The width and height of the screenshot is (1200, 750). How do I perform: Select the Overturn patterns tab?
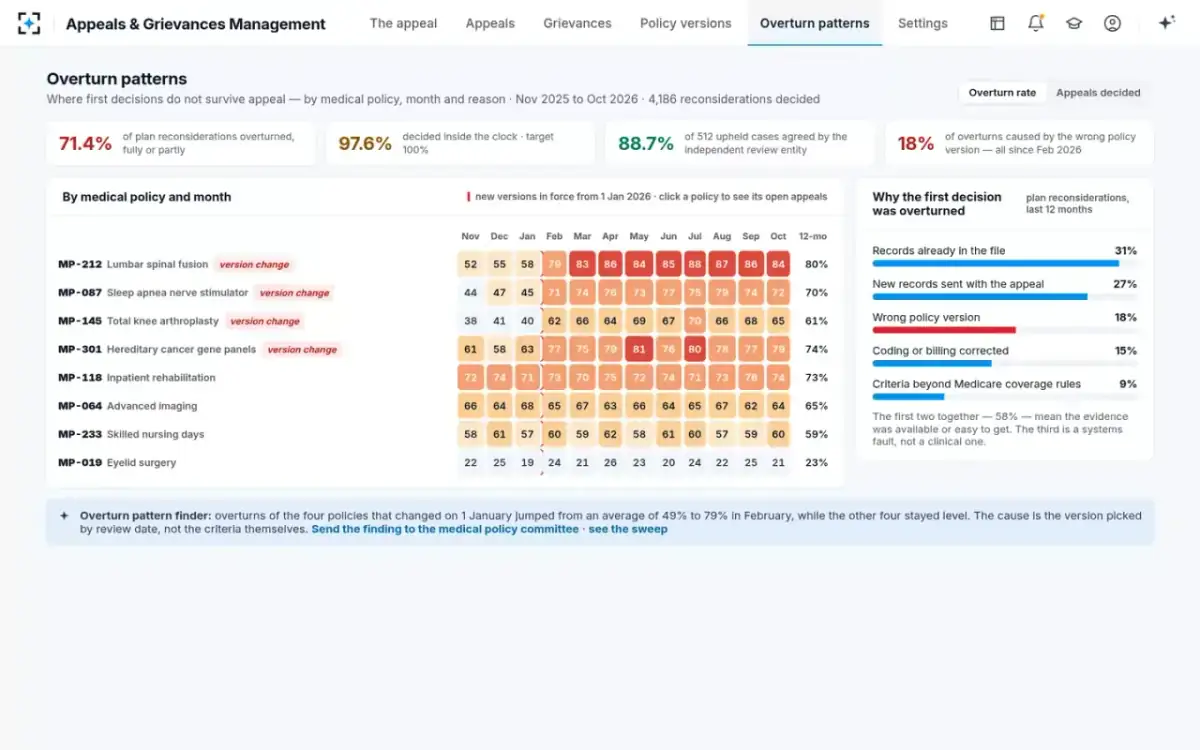pos(815,23)
